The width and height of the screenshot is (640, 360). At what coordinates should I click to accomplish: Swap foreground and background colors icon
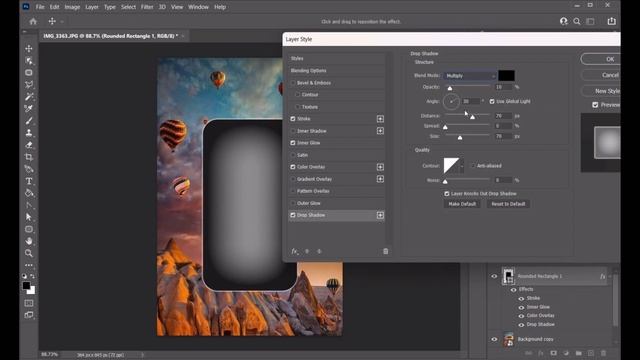pyautogui.click(x=32, y=276)
